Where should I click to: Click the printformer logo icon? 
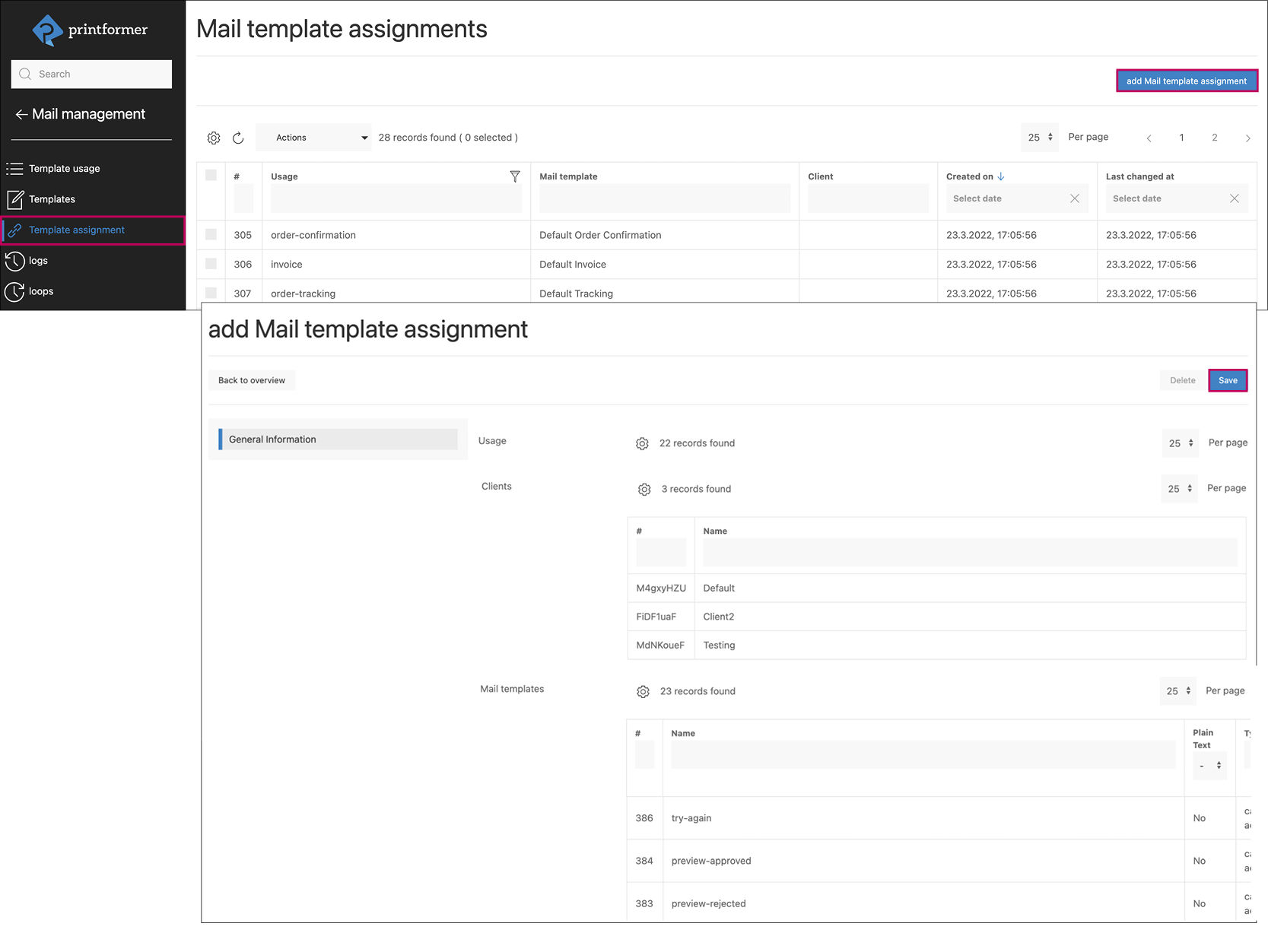47,30
